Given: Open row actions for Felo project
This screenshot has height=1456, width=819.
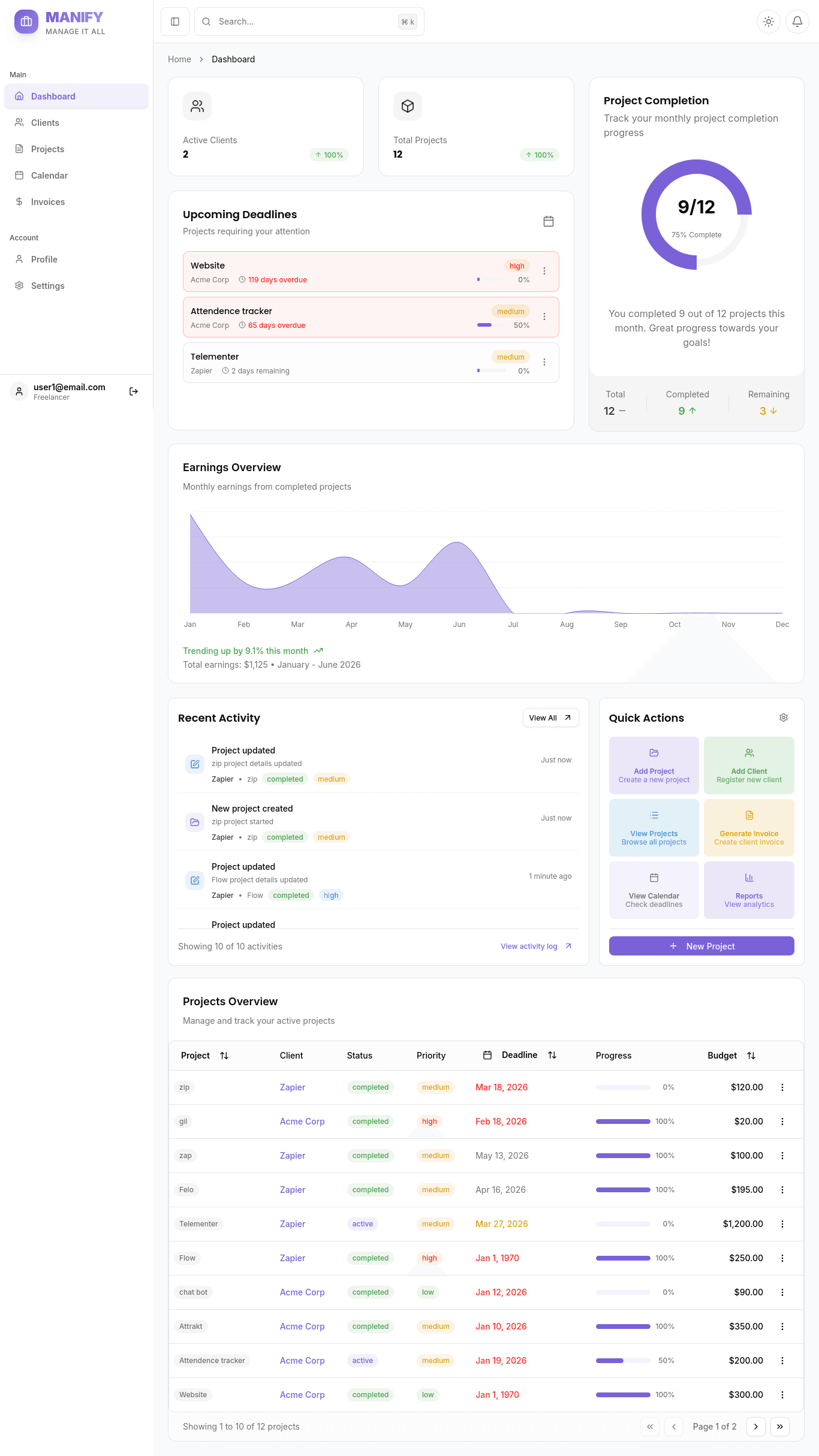Looking at the screenshot, I should [782, 1190].
